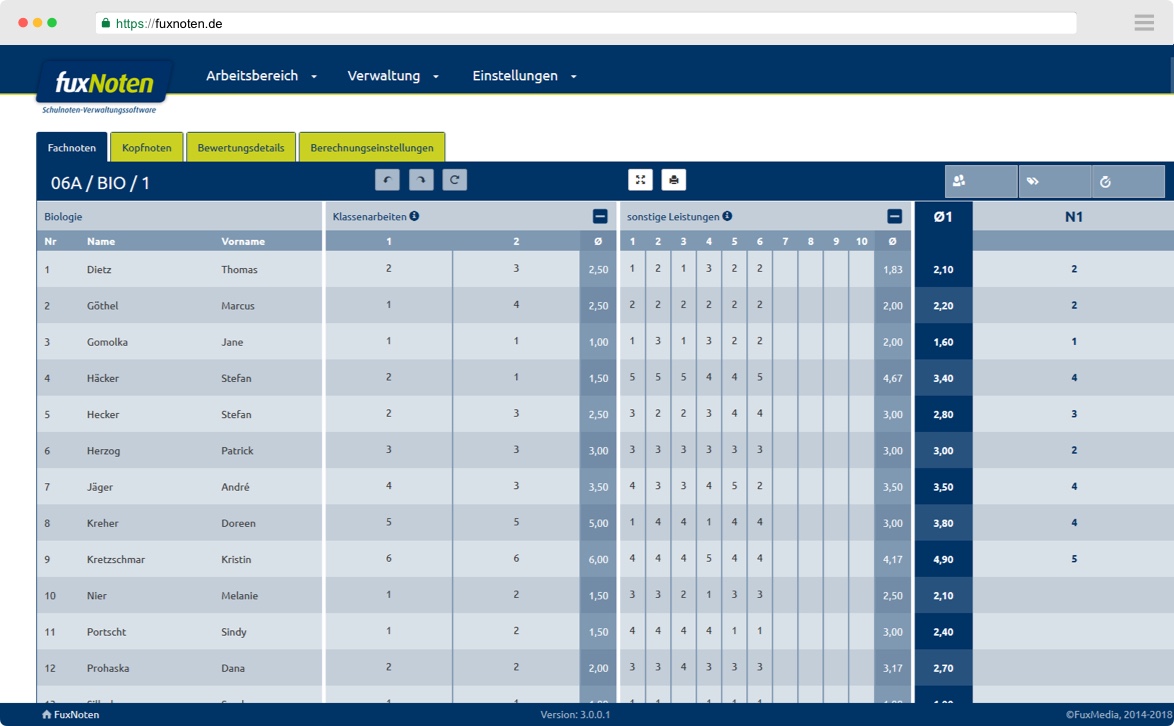Click Gomolka's 1,00 Klassenarbeiten average
This screenshot has width=1174, height=726.
(x=598, y=342)
